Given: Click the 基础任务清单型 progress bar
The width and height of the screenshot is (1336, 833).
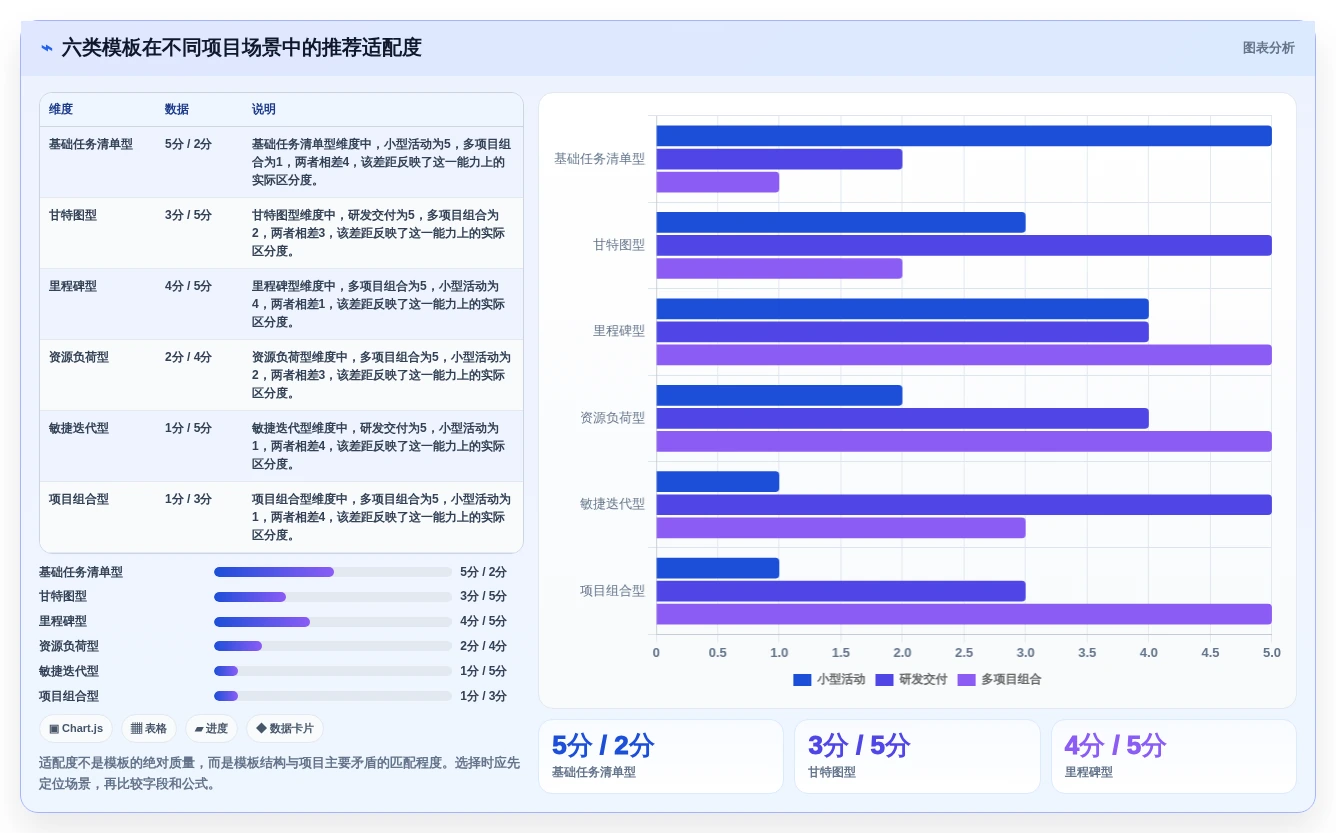Looking at the screenshot, I should [333, 572].
